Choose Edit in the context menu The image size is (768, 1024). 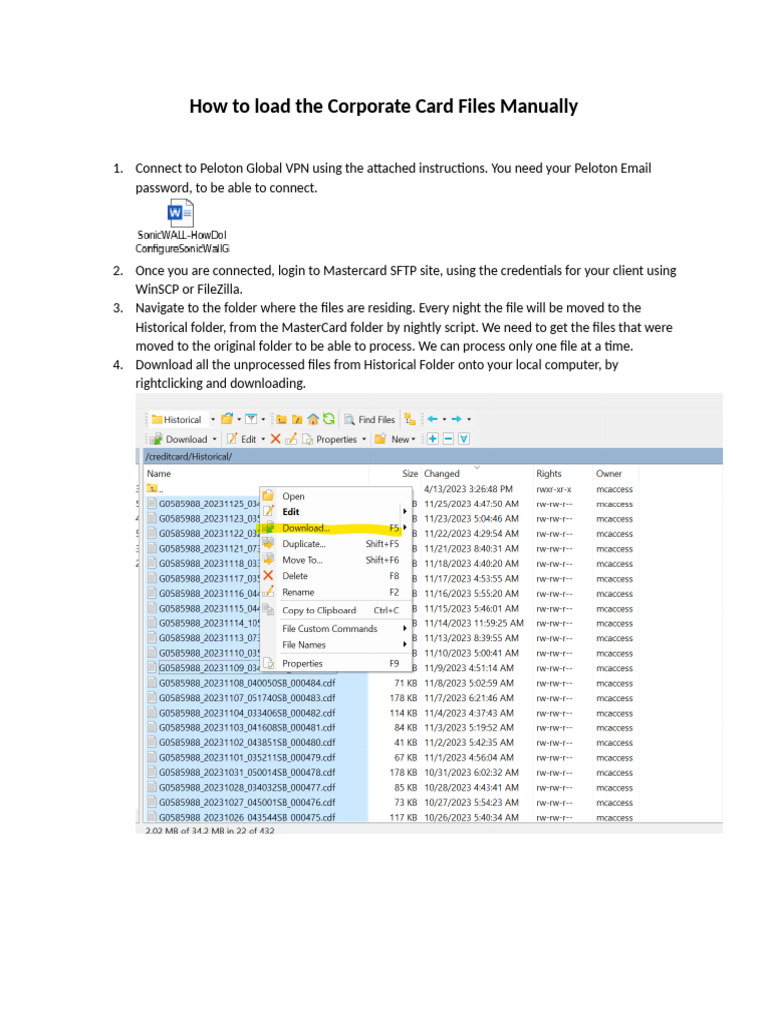(x=336, y=512)
